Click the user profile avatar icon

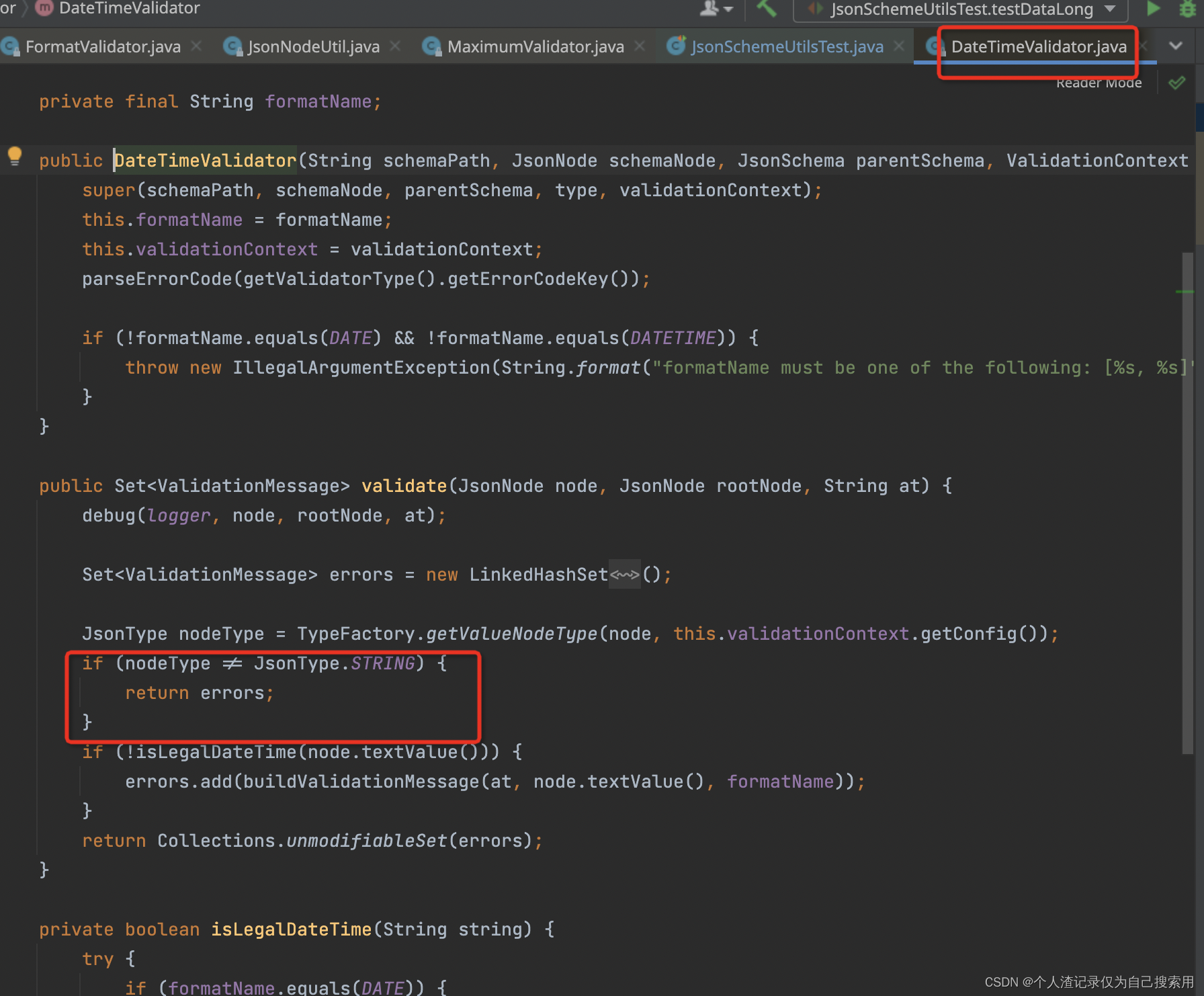coord(707,9)
